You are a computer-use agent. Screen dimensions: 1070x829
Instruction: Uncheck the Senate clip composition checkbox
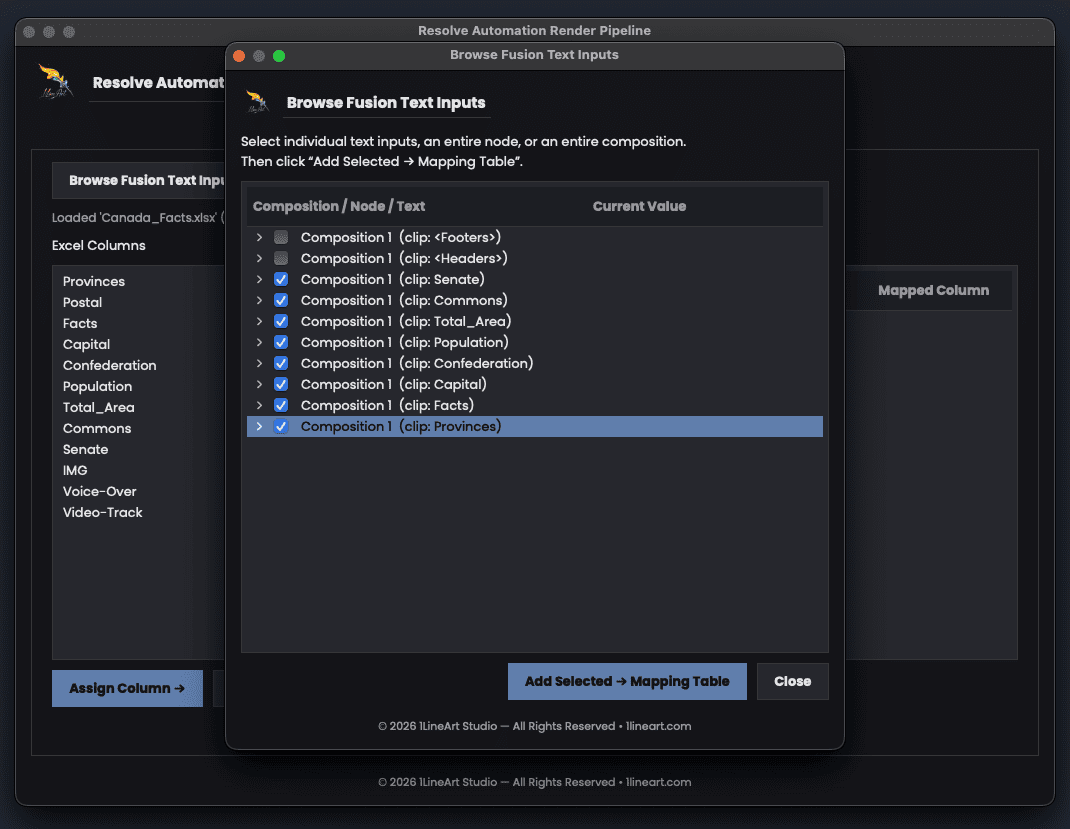(x=280, y=279)
